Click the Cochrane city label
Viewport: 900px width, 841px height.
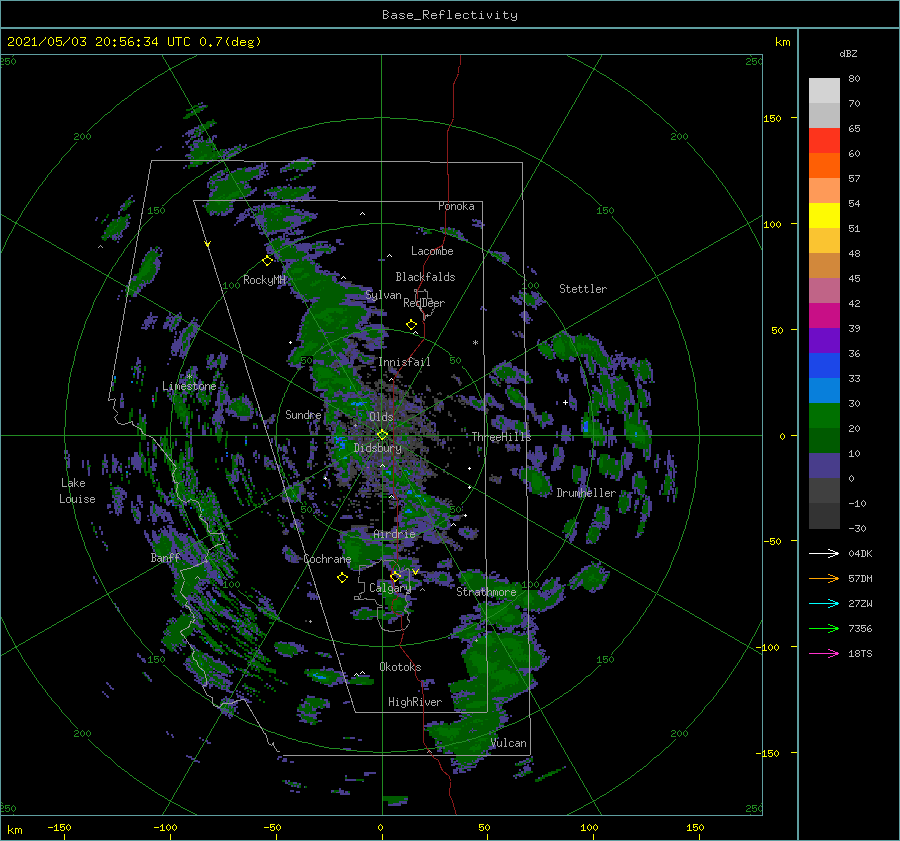327,559
